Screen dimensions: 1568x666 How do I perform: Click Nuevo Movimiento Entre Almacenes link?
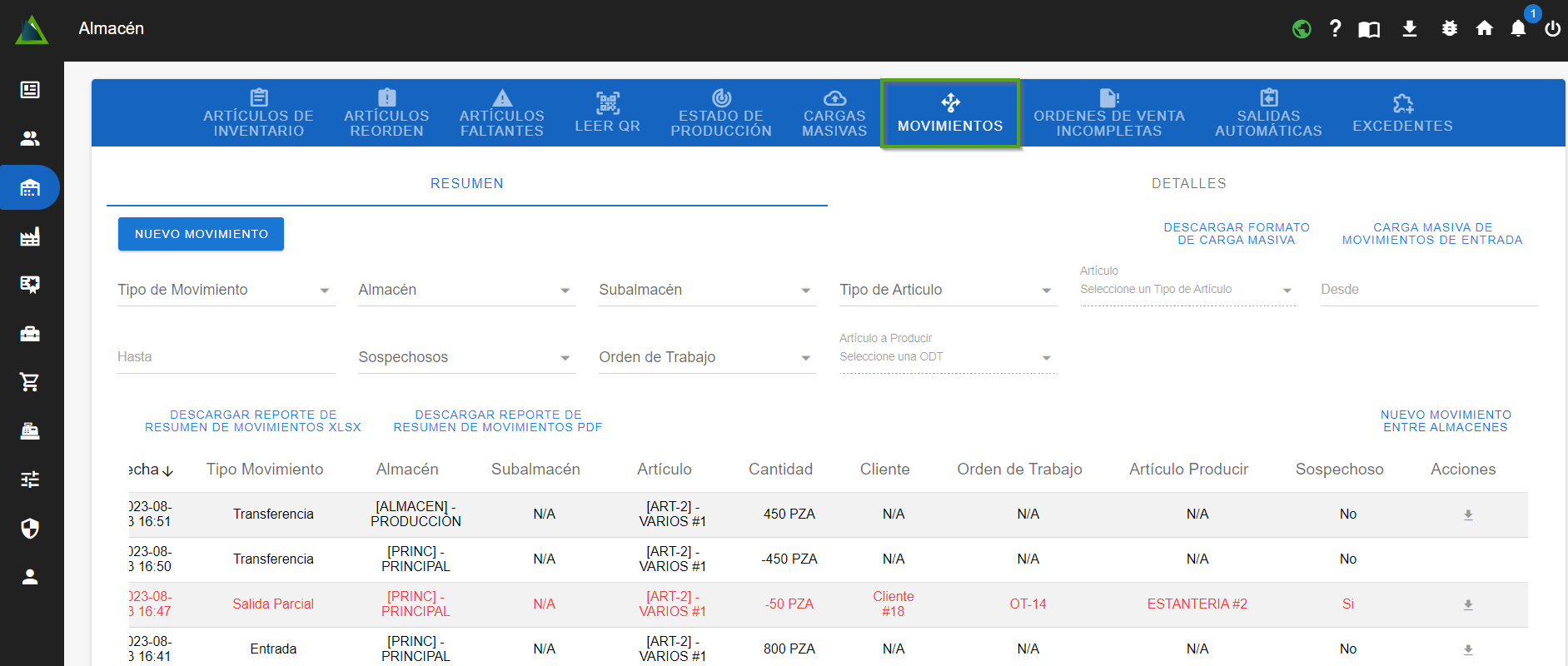tap(1445, 421)
